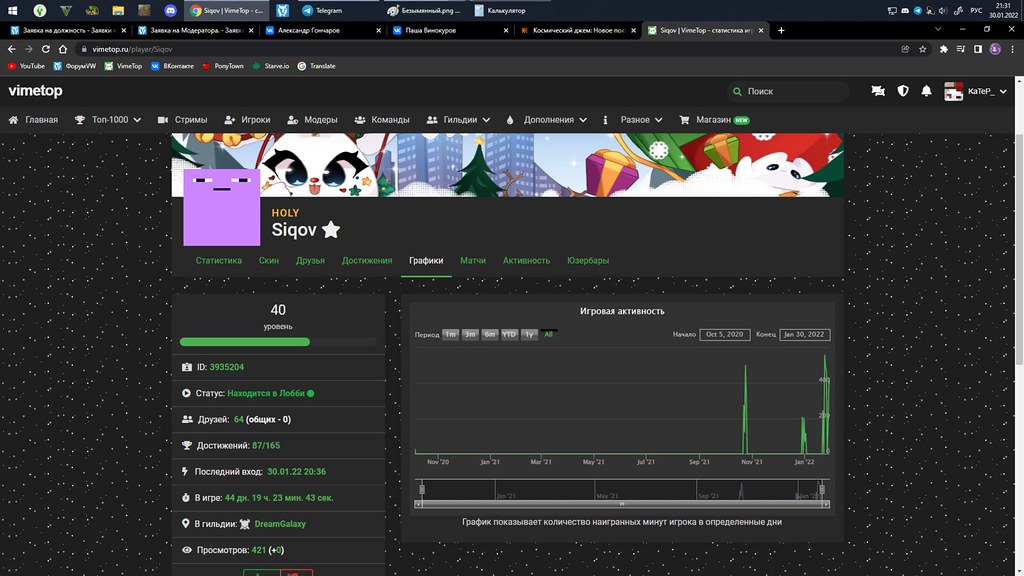1024x576 pixels.
Task: Switch to the Статистика tab
Action: pyautogui.click(x=219, y=260)
